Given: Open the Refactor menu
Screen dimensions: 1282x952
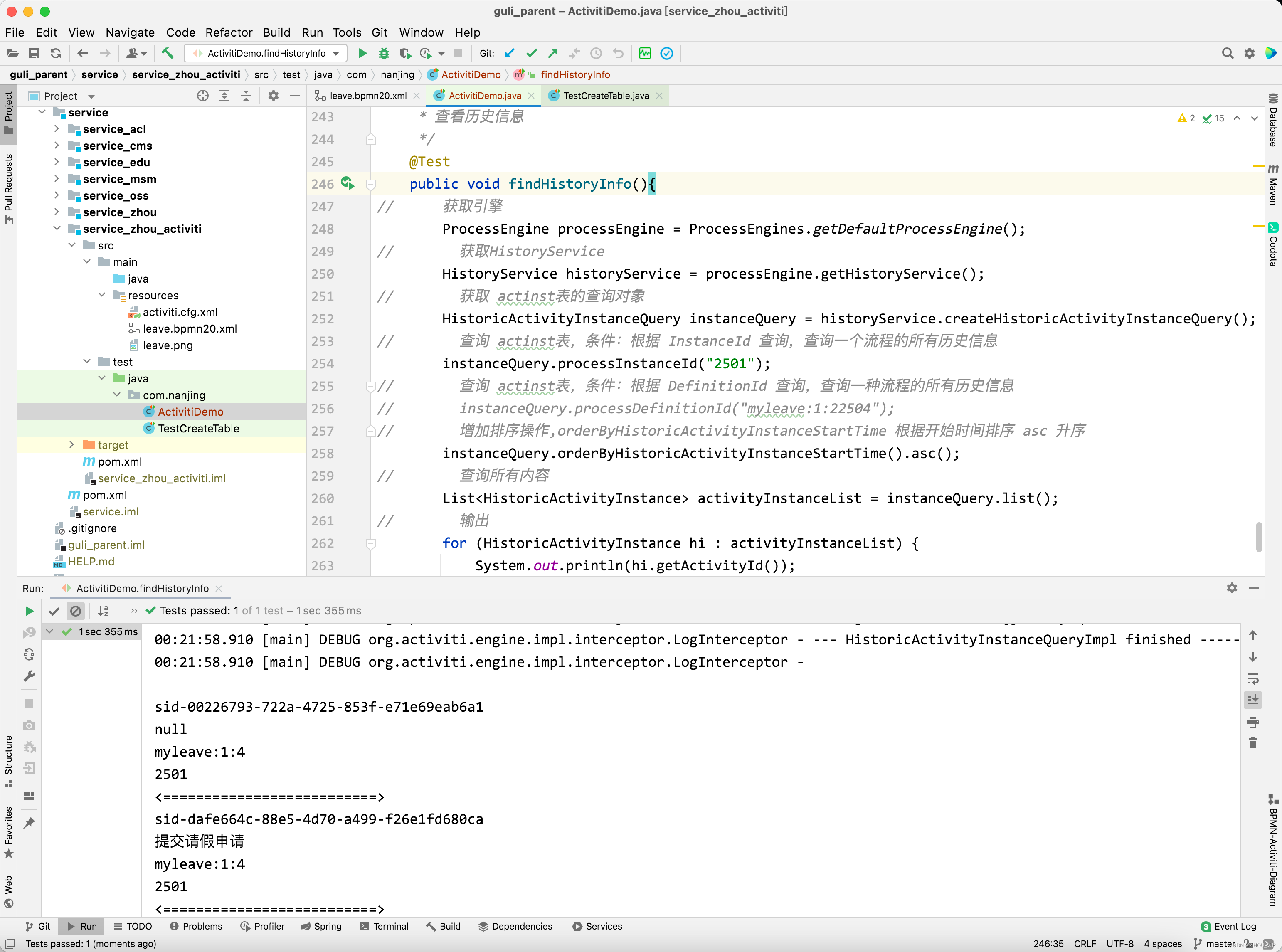Looking at the screenshot, I should click(x=229, y=32).
